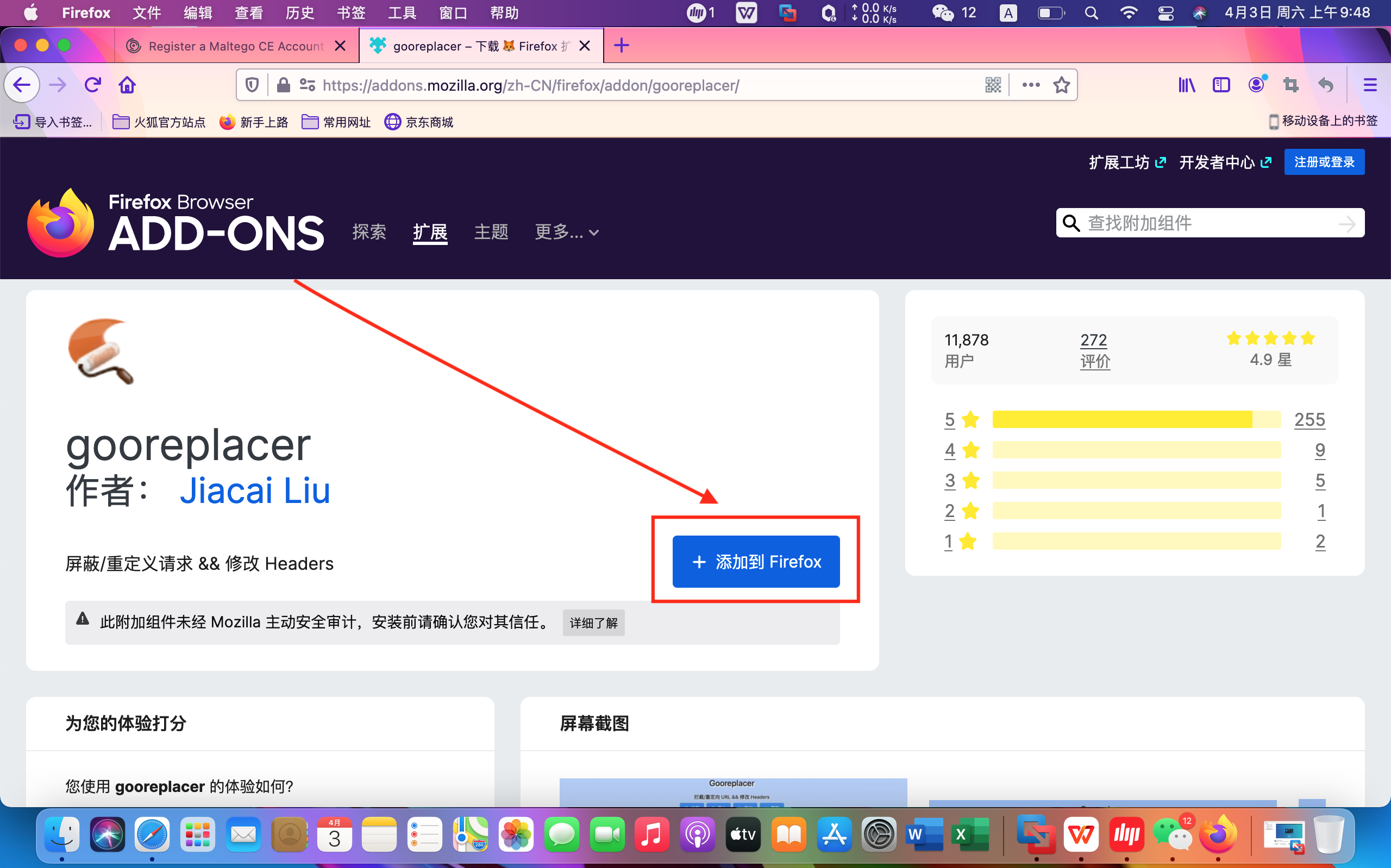The image size is (1391, 868).
Task: Generate QR code for page
Action: click(x=993, y=85)
